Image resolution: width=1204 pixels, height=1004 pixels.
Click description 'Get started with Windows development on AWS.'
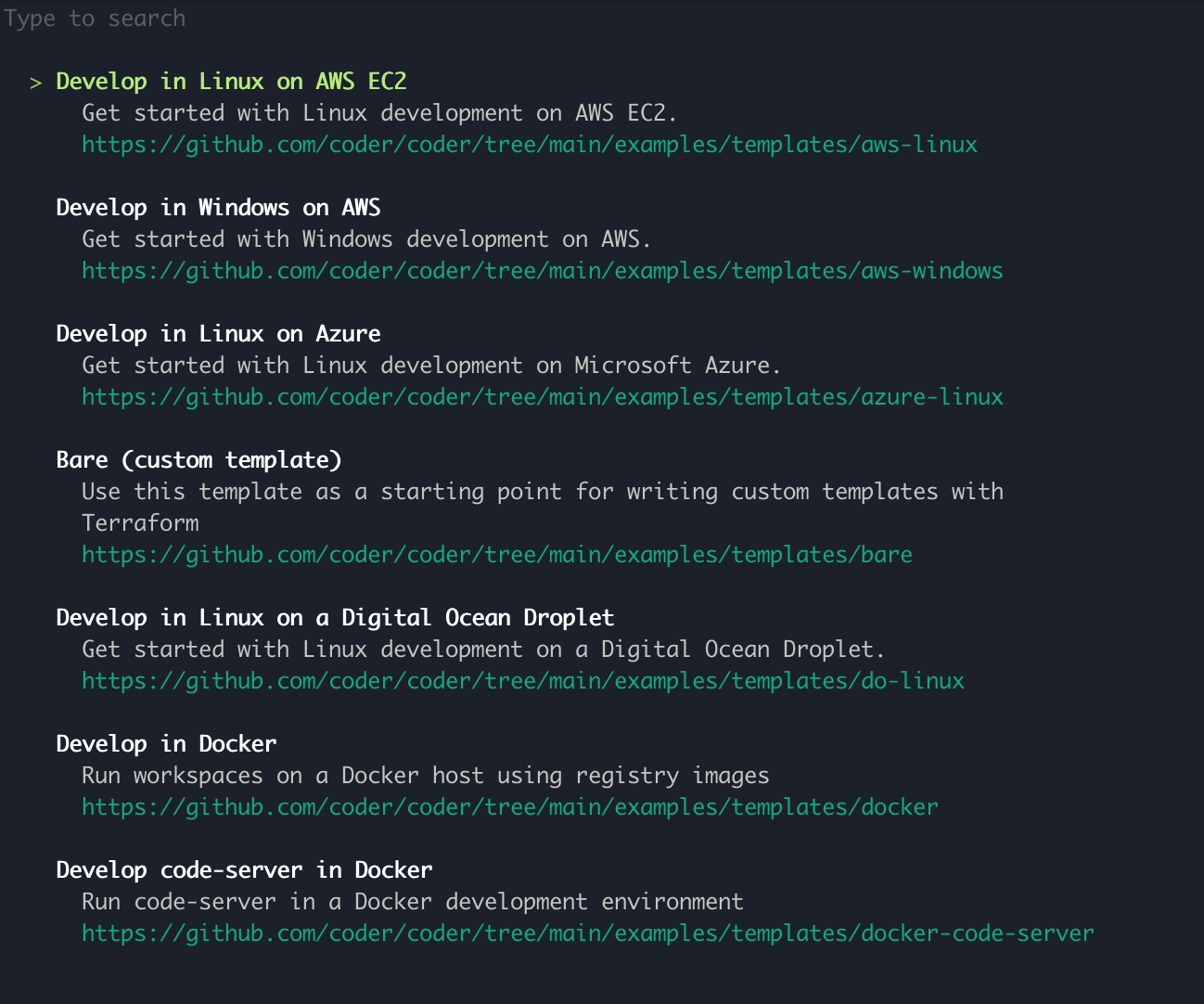click(x=366, y=239)
